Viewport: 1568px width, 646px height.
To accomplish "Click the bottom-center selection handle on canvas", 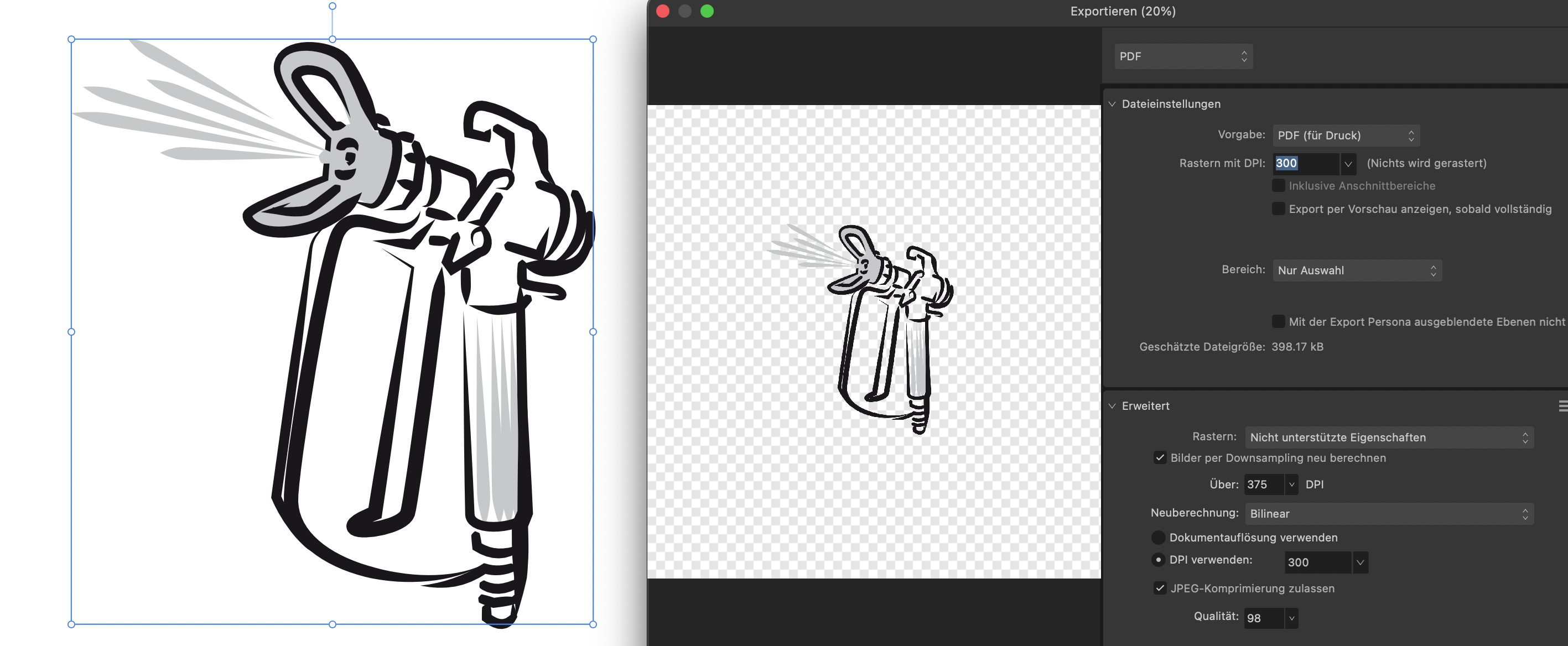I will [333, 624].
